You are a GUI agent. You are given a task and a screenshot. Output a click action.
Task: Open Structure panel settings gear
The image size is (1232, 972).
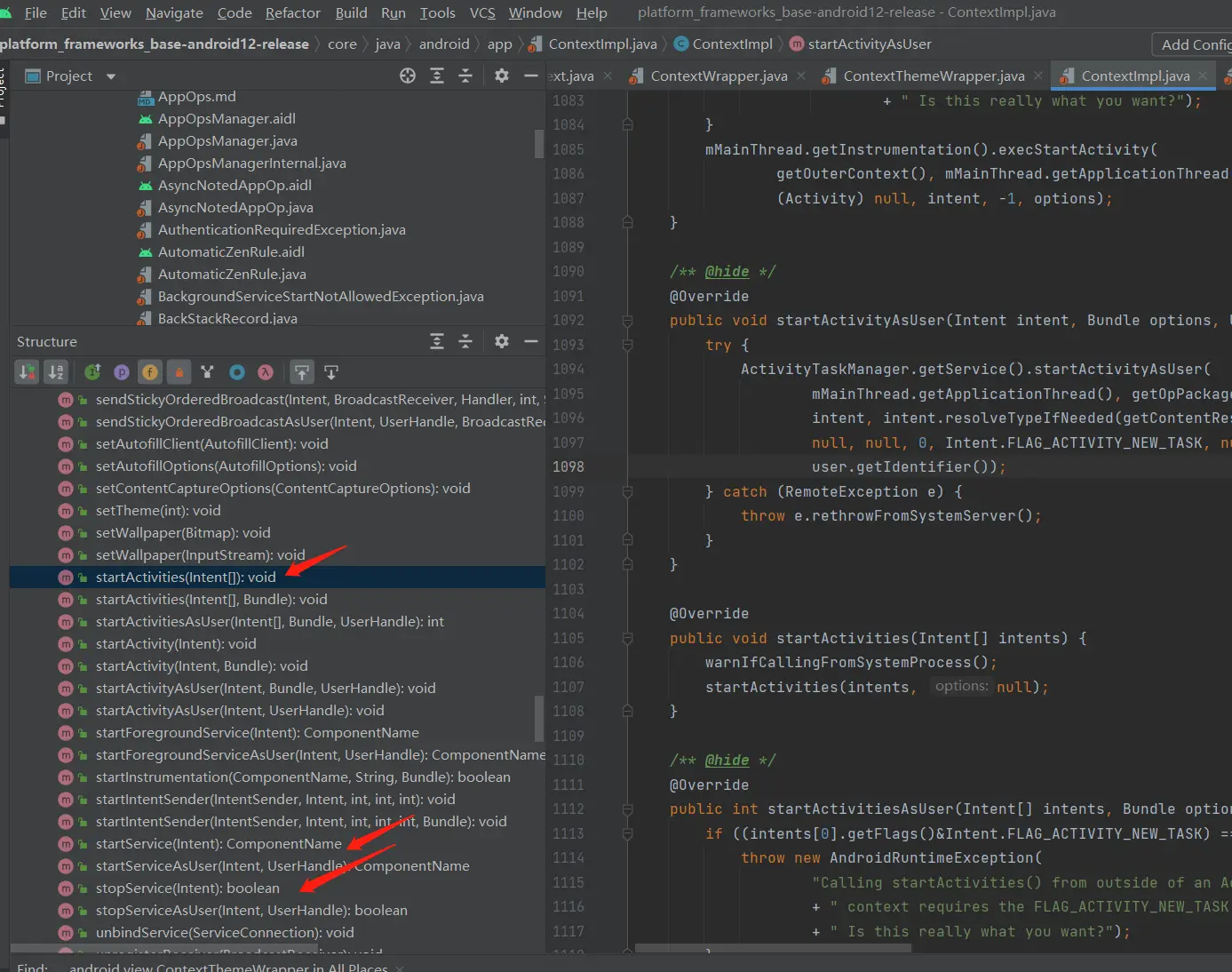tap(502, 341)
